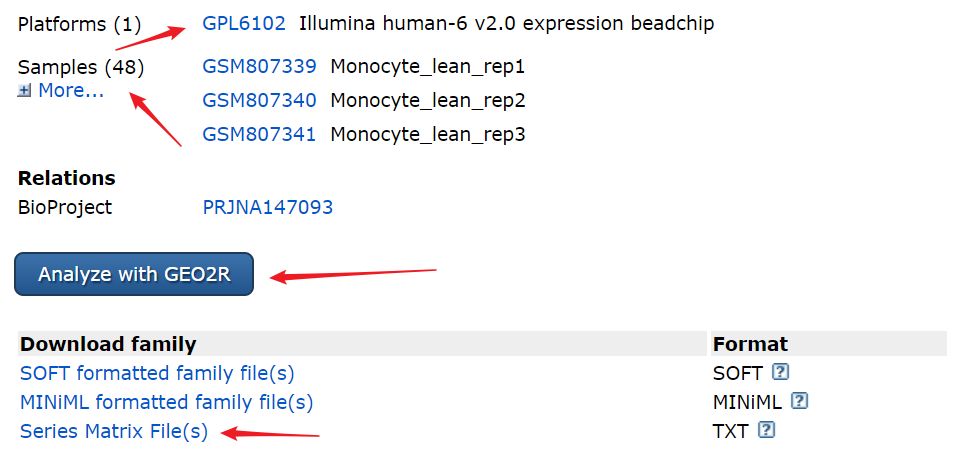Expand the Samples list via More...

[x=71, y=91]
